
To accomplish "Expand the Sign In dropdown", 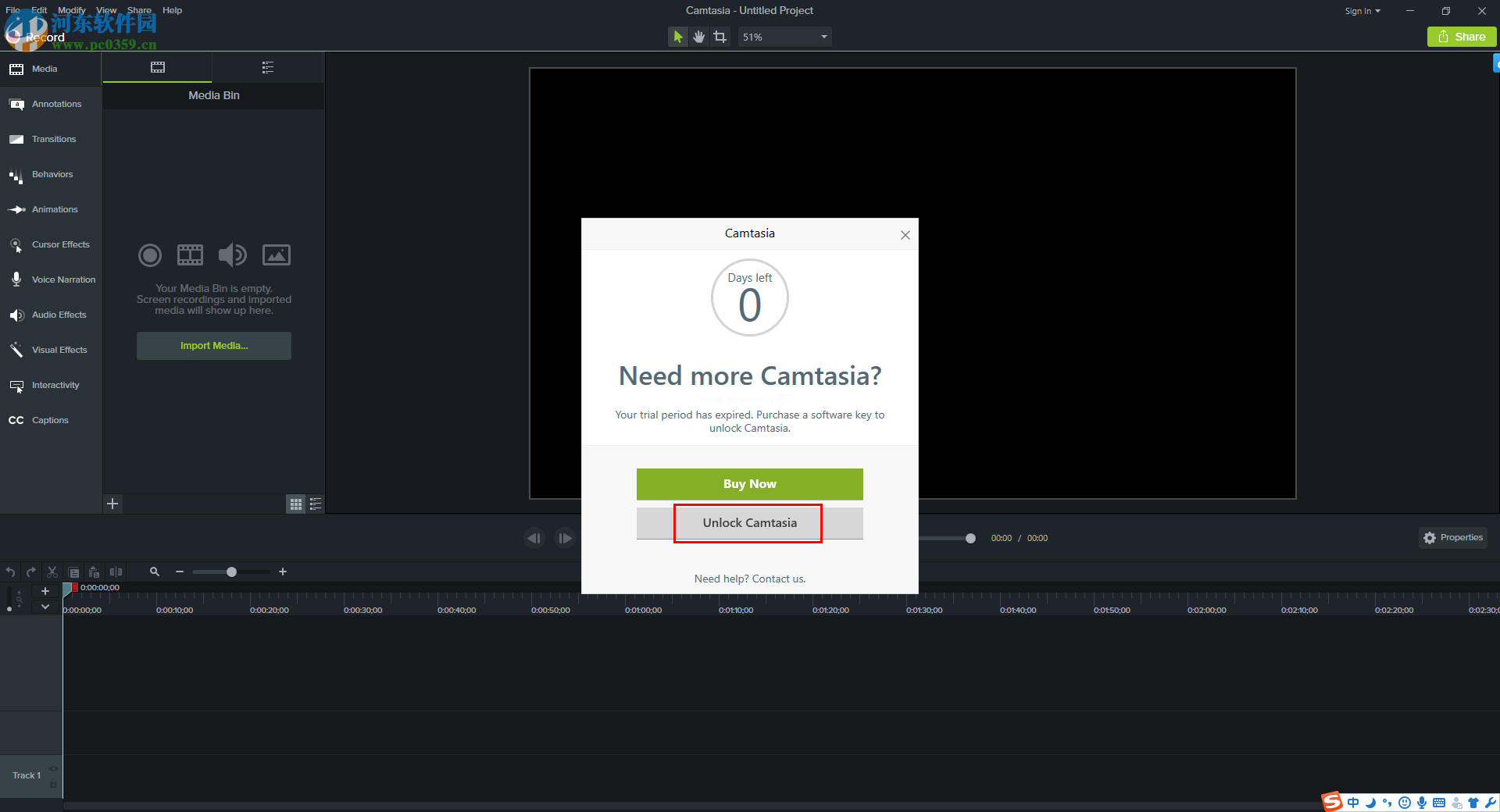I will [x=1362, y=11].
